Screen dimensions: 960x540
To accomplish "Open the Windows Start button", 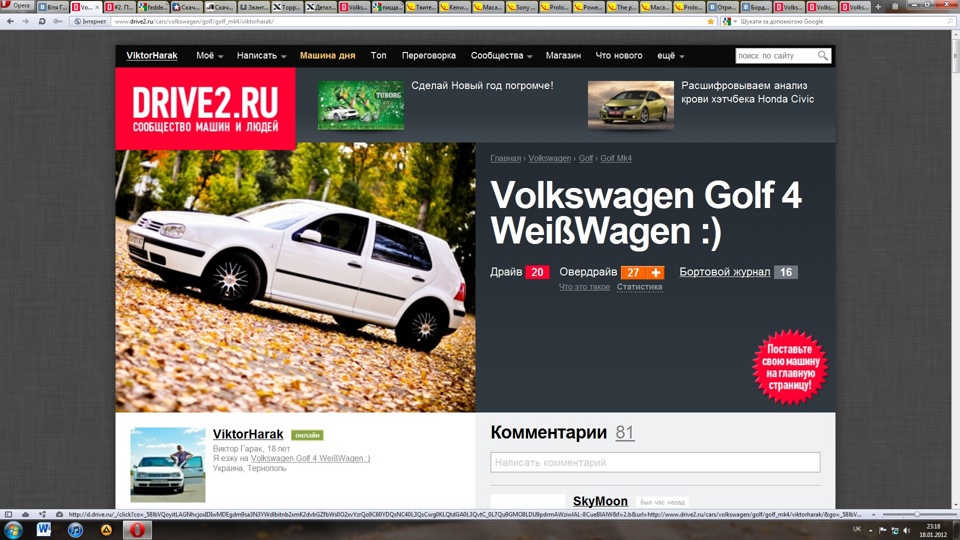I will click(x=13, y=530).
